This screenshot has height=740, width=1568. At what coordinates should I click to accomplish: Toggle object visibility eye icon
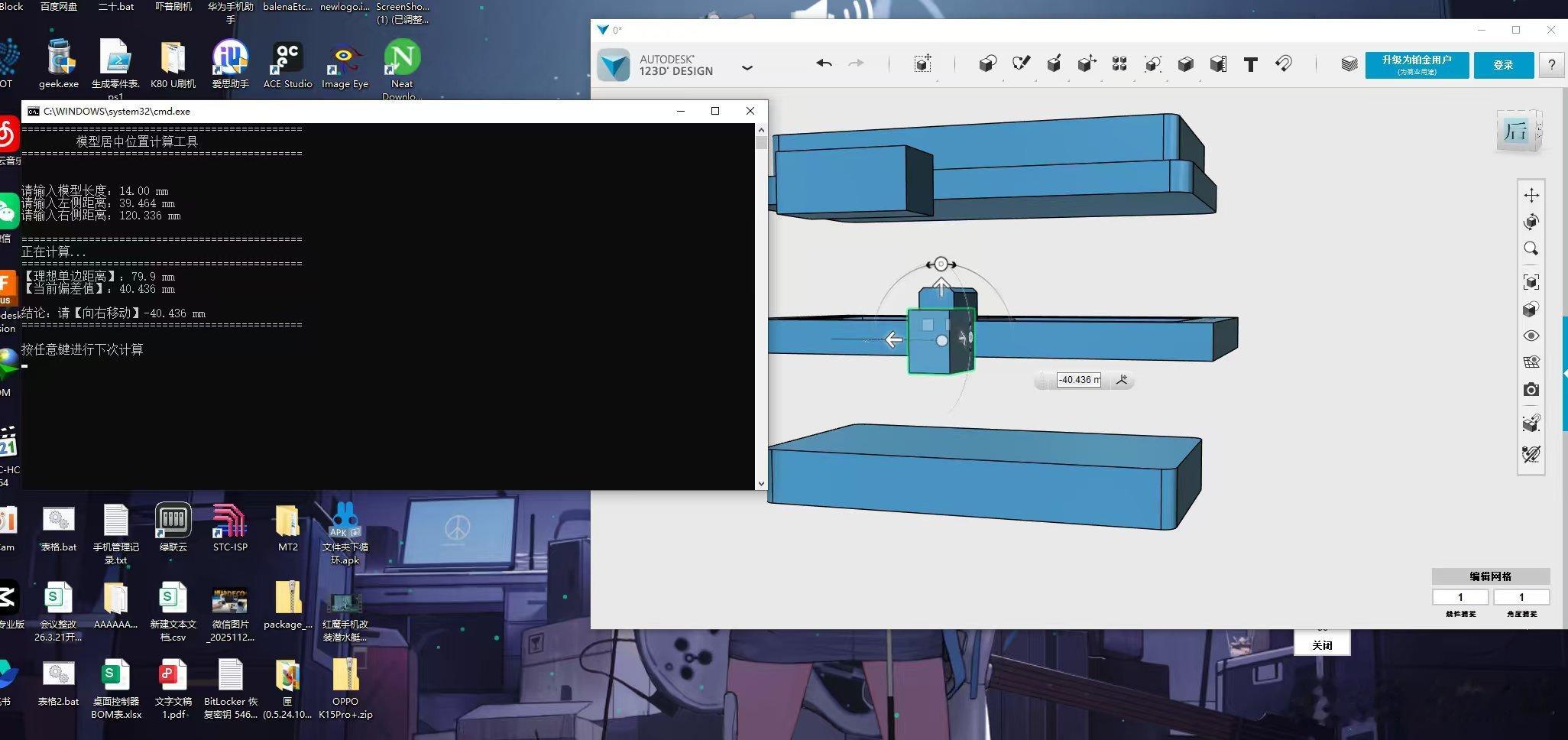[1531, 336]
